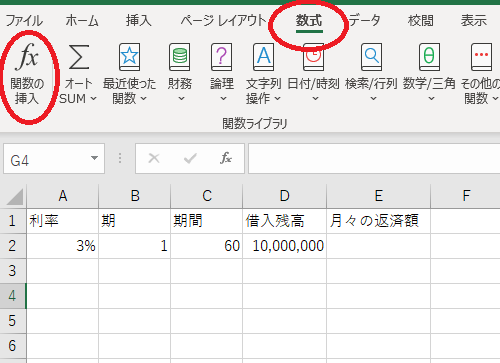Open the 日付/時刻 functions book
The width and height of the screenshot is (500, 363).
click(313, 57)
